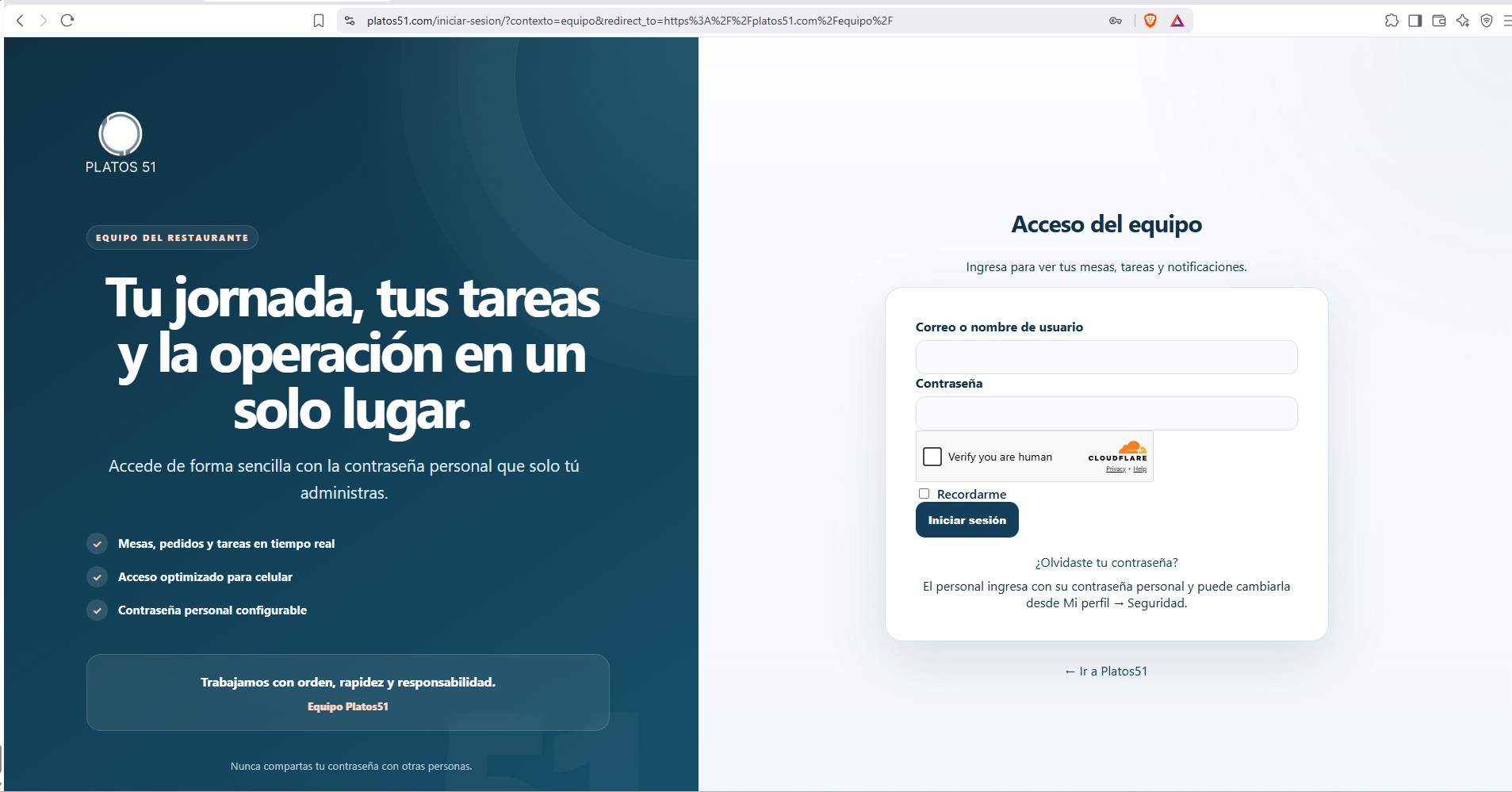The image size is (1512, 792).
Task: Open the Leo AI sparkle icon
Action: (1463, 21)
